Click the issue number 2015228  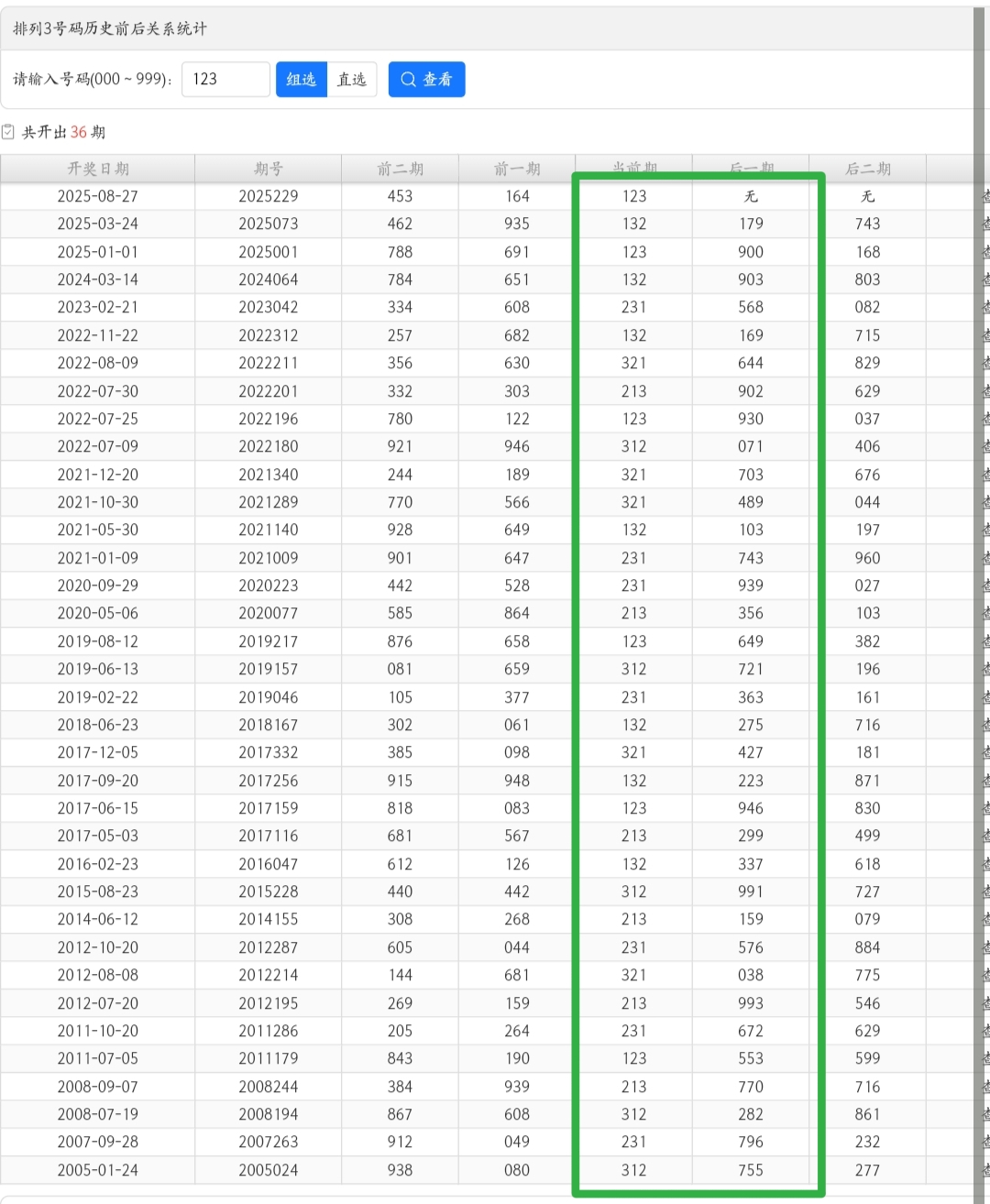pos(269,892)
